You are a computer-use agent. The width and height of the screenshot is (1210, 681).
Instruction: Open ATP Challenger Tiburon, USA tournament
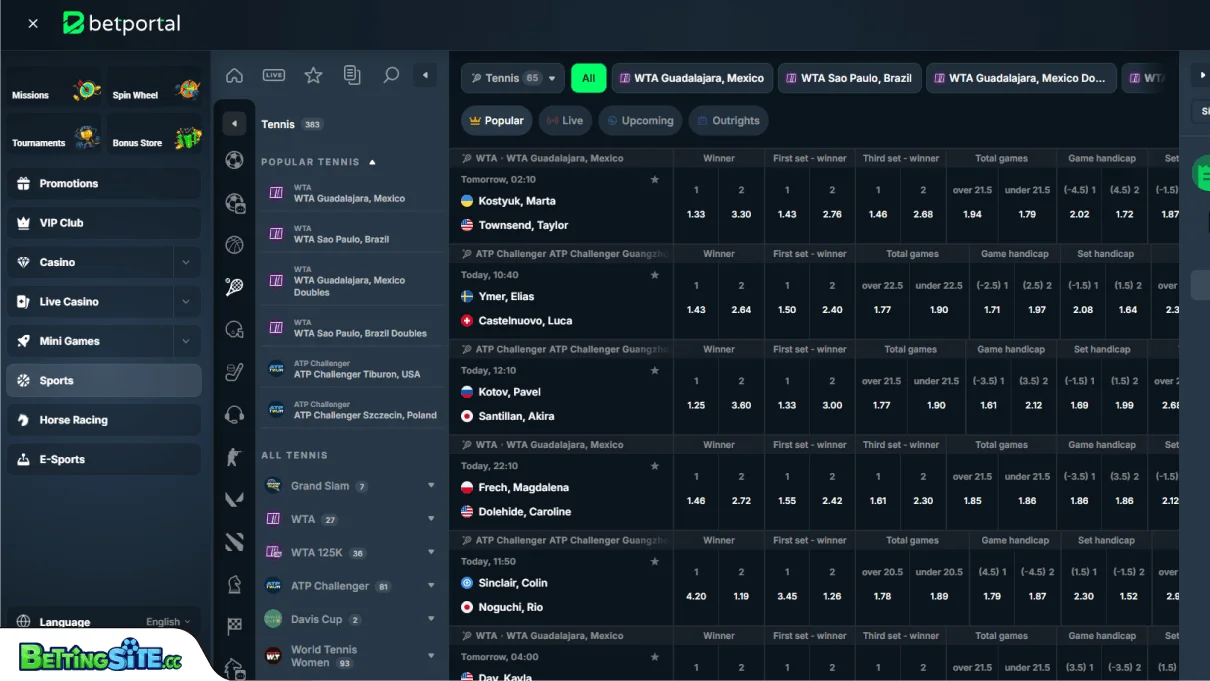pos(351,369)
